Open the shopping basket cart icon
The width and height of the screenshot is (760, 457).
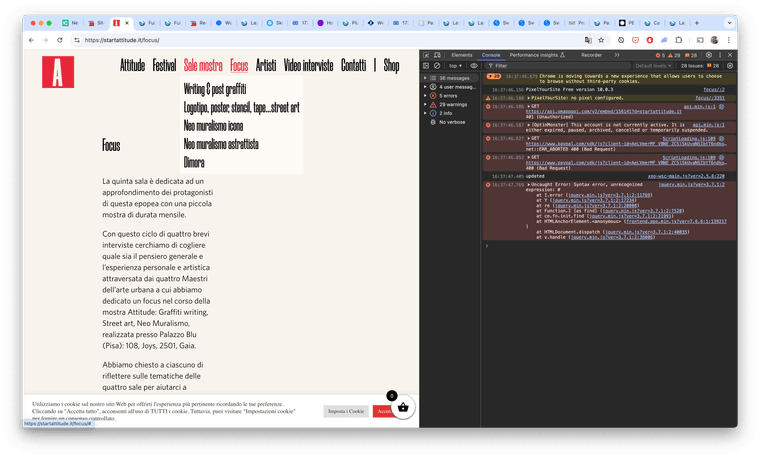tap(403, 408)
